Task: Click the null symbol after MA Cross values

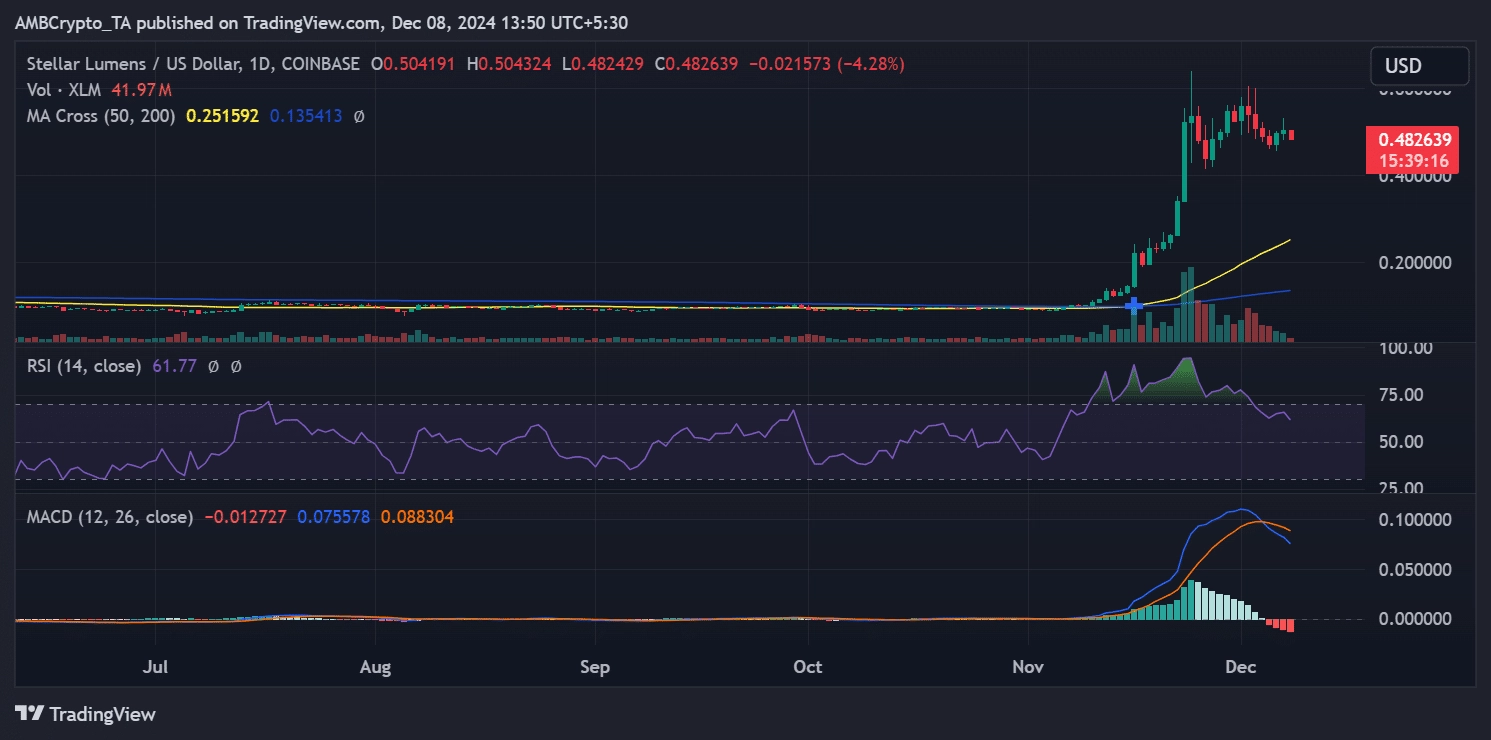Action: click(359, 116)
